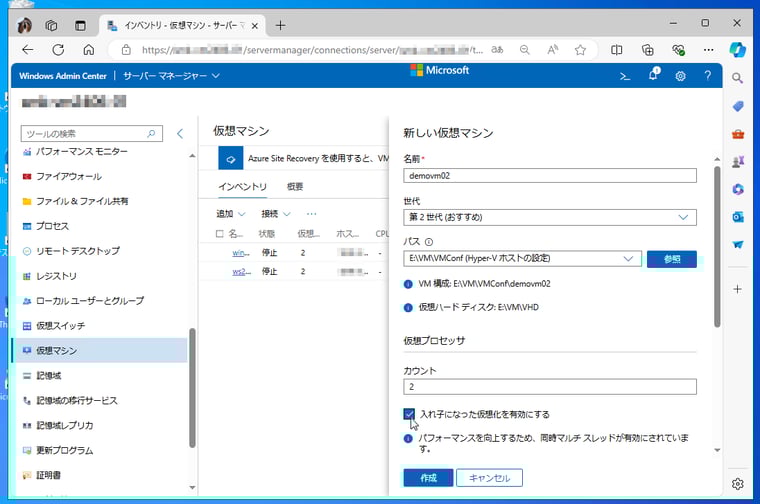The image size is (760, 504).
Task: Open Edge sidebar Outlook icon
Action: point(738,217)
